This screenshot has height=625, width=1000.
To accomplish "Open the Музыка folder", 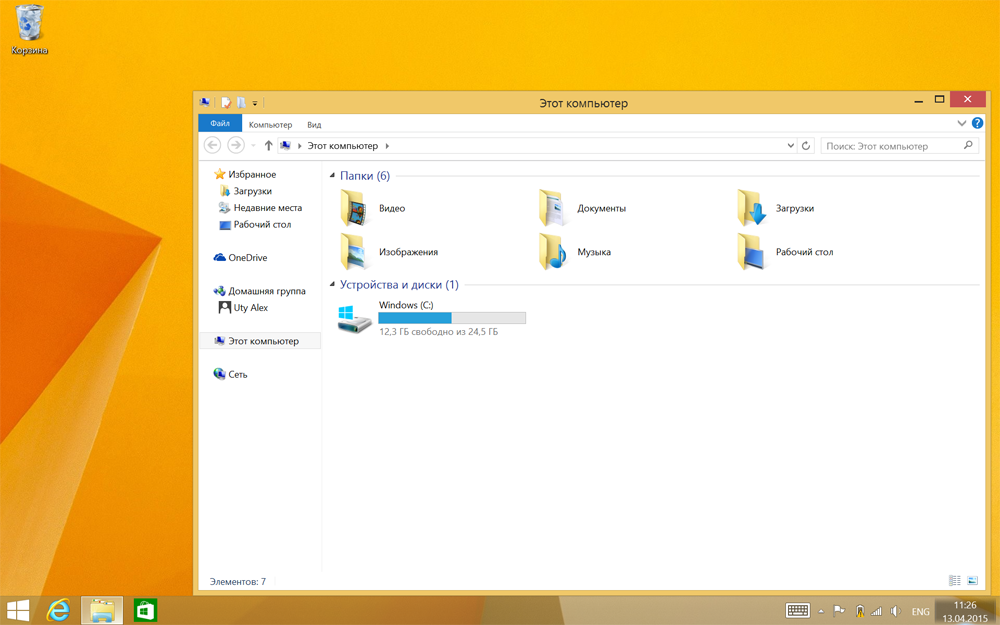I will [596, 252].
